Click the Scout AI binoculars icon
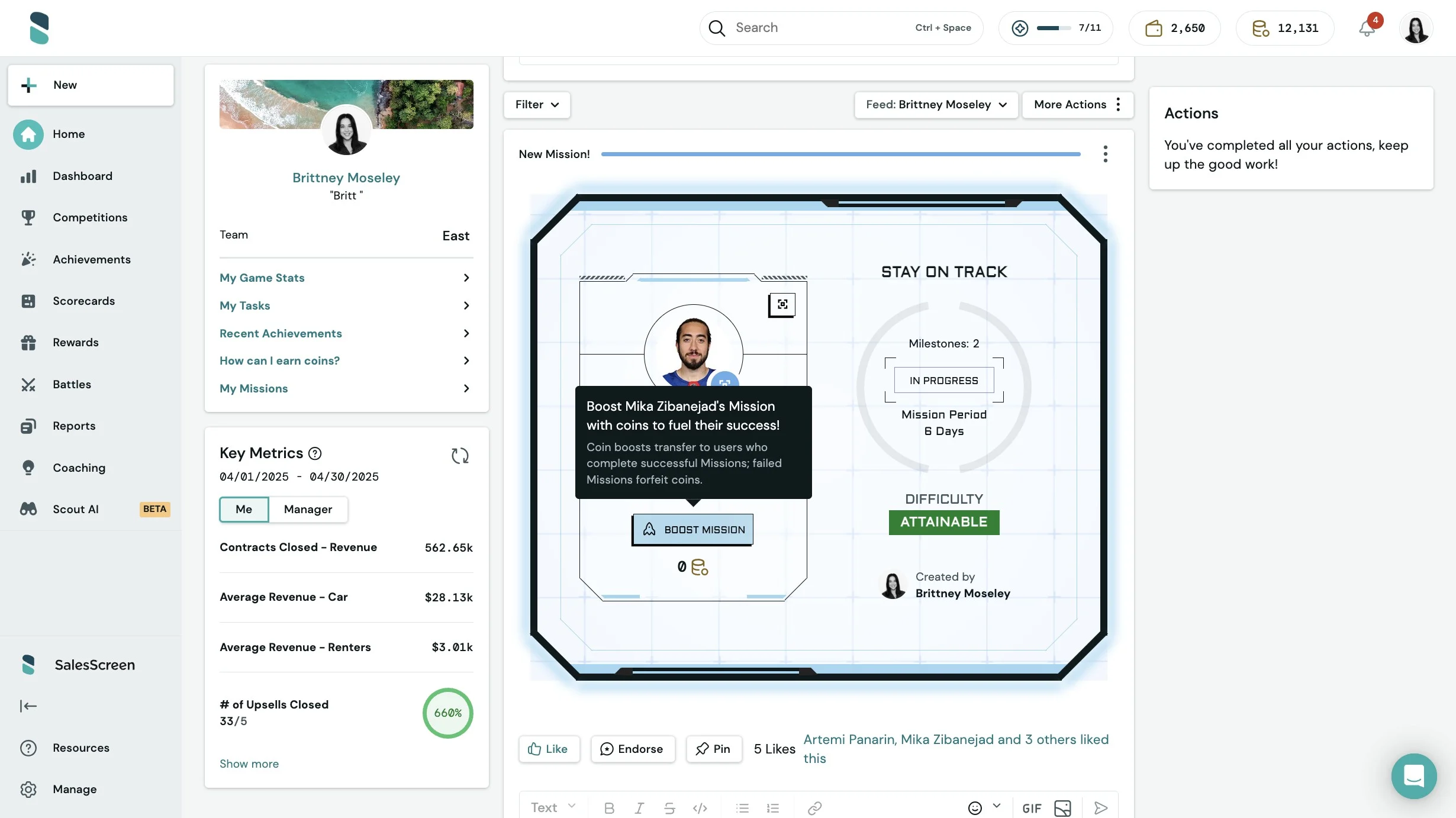Image resolution: width=1456 pixels, height=818 pixels. pyautogui.click(x=28, y=509)
